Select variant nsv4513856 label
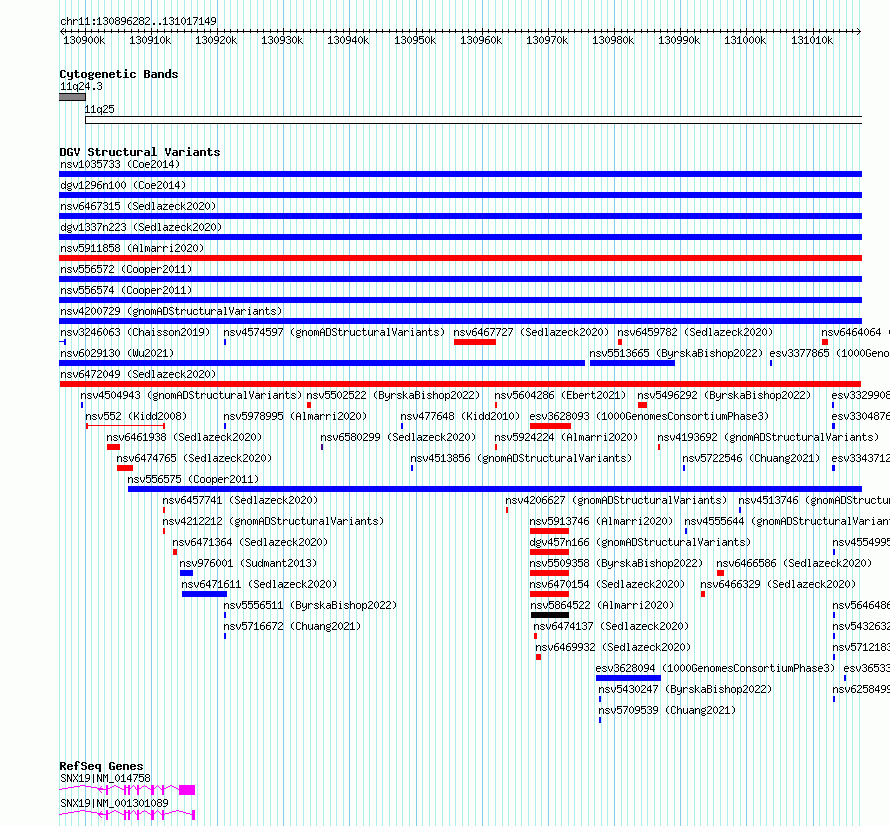Image resolution: width=890 pixels, height=826 pixels. pos(521,458)
